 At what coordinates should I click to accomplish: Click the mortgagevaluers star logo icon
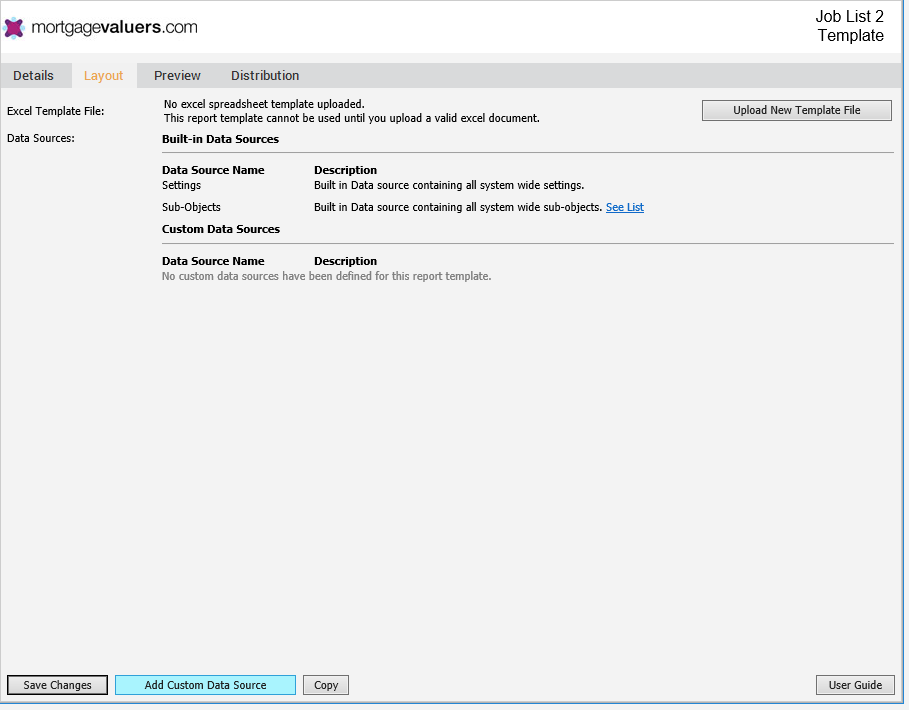coord(14,27)
